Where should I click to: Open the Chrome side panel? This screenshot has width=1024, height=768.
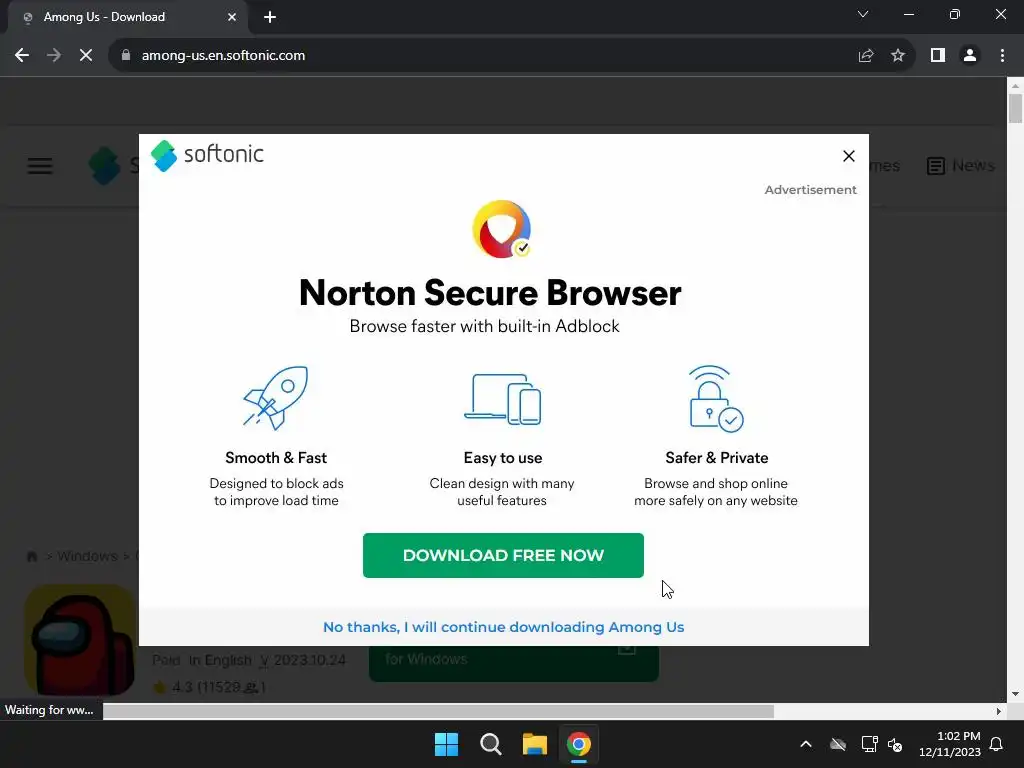(x=938, y=56)
